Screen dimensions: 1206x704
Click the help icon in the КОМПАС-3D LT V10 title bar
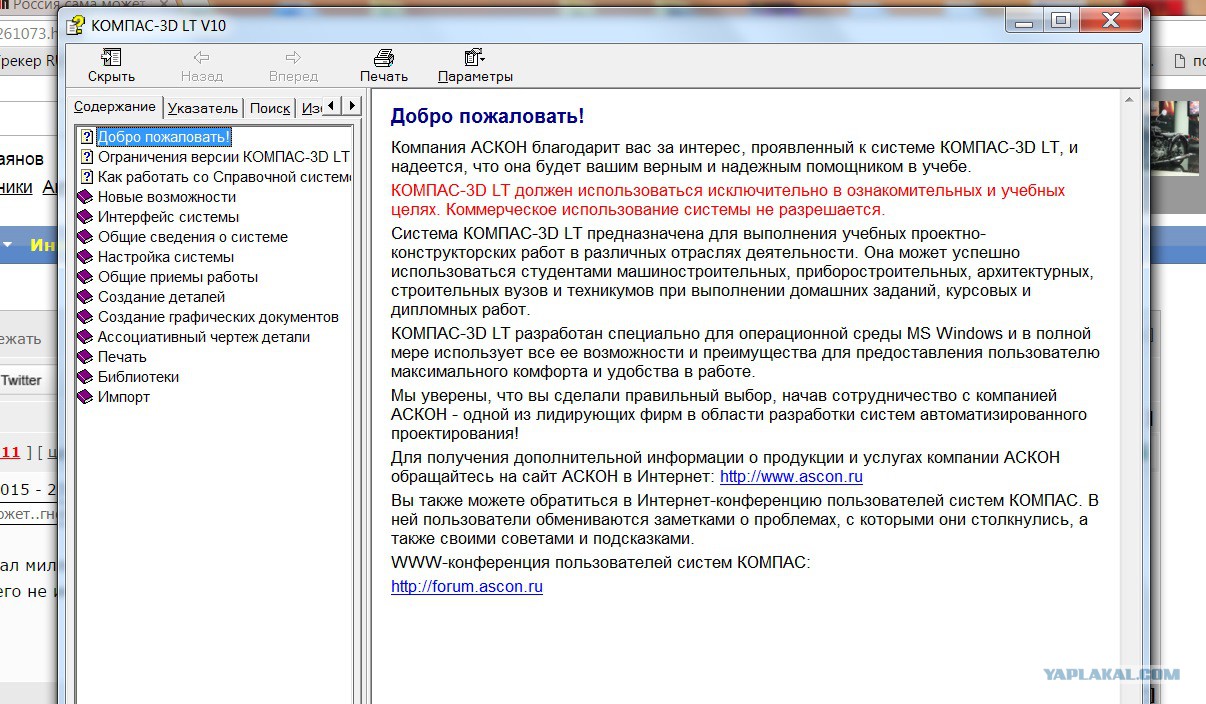coord(76,24)
